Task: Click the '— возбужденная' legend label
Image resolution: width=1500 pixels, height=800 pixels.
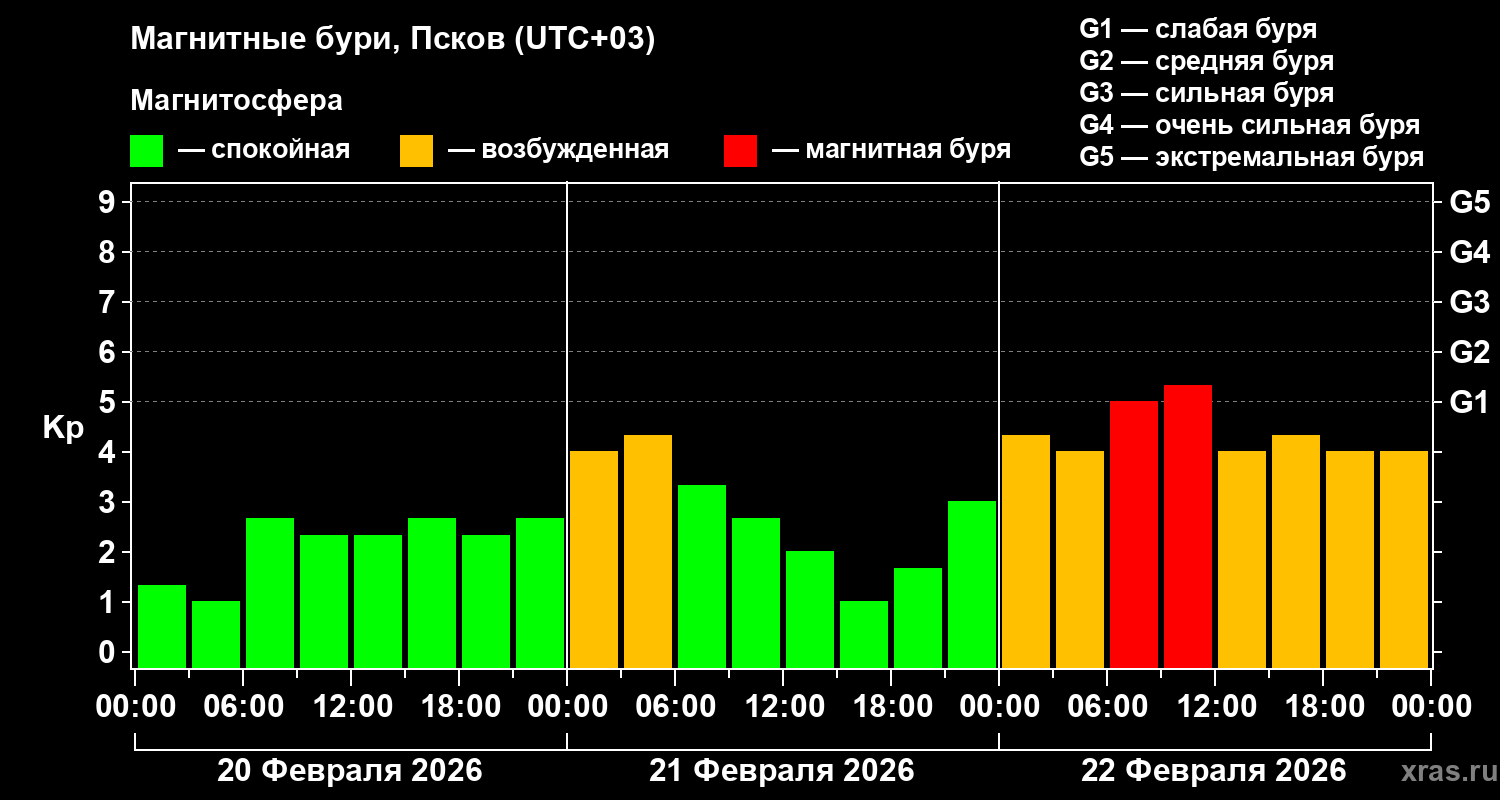Action: click(x=558, y=150)
